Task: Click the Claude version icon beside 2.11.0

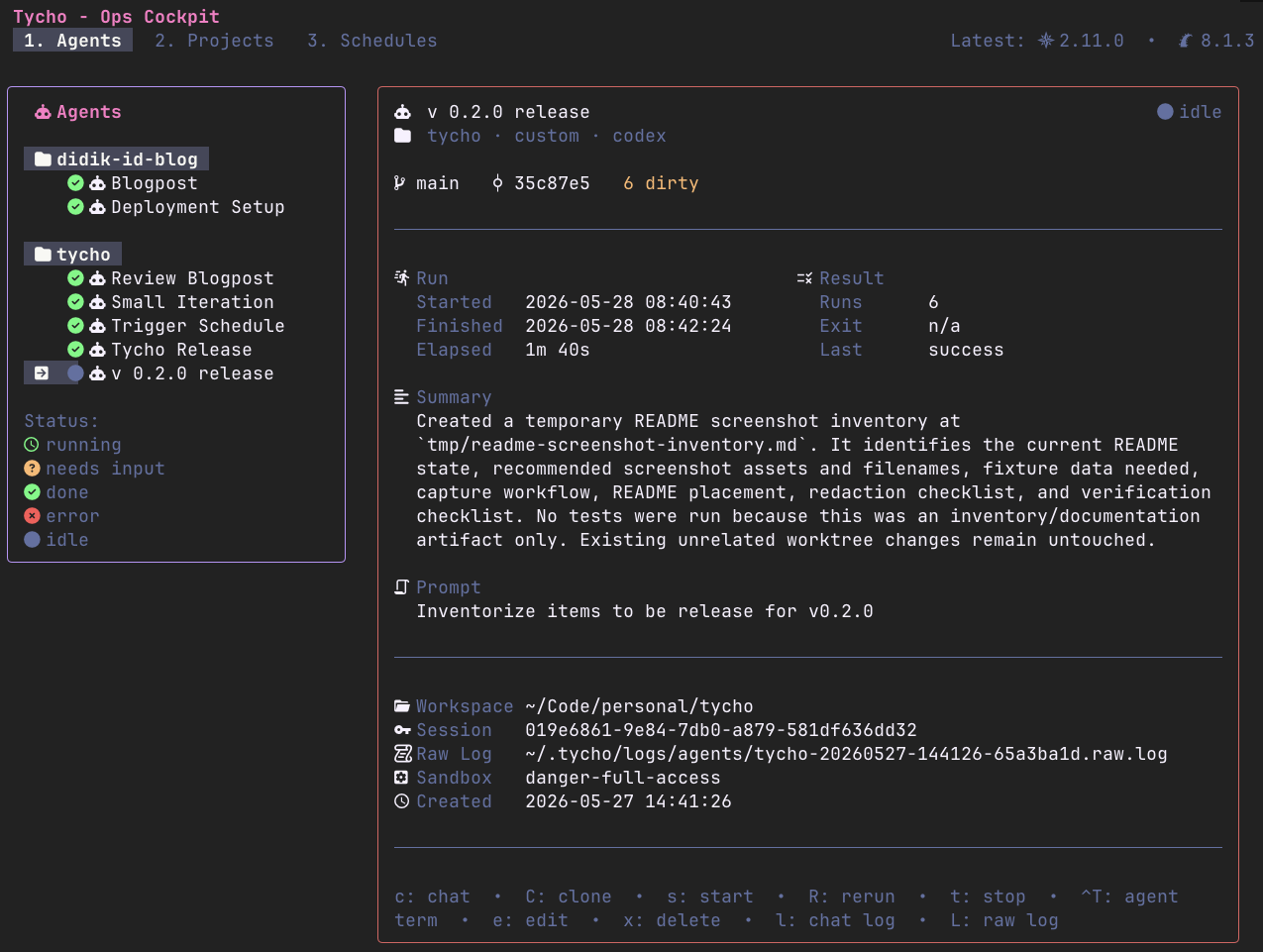Action: pos(1046,41)
